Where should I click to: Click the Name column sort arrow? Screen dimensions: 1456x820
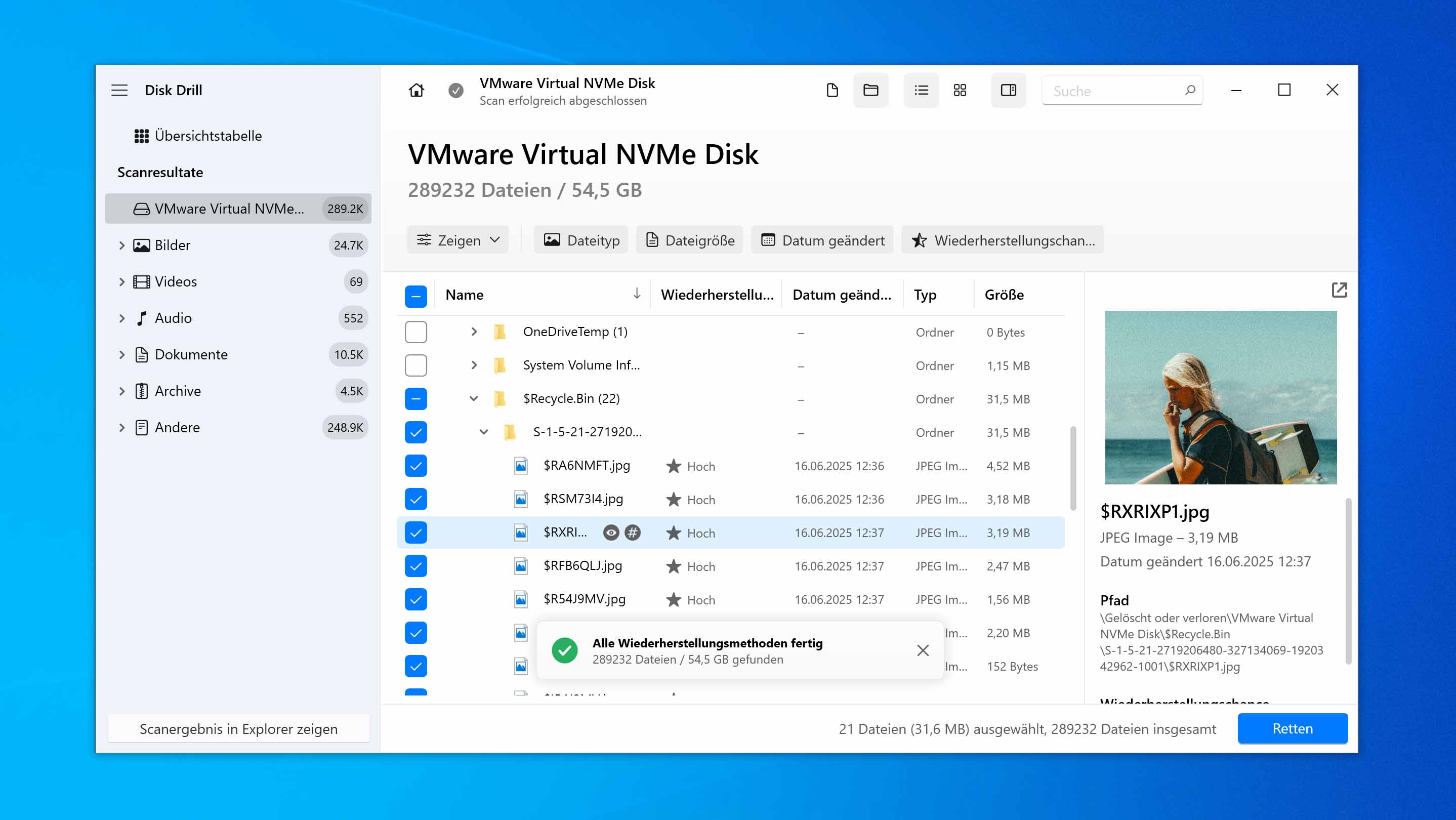(637, 293)
